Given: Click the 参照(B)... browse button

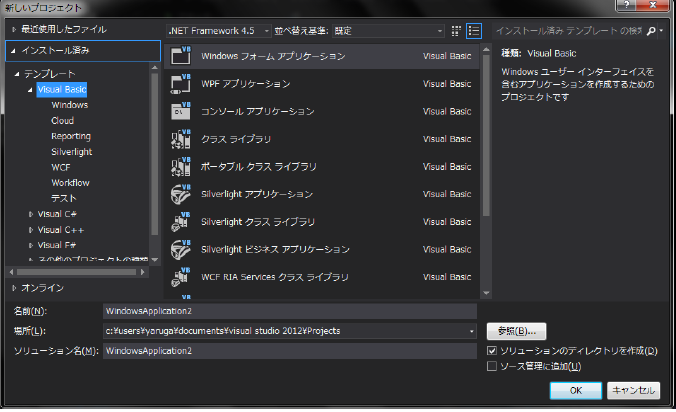Looking at the screenshot, I should tap(515, 330).
